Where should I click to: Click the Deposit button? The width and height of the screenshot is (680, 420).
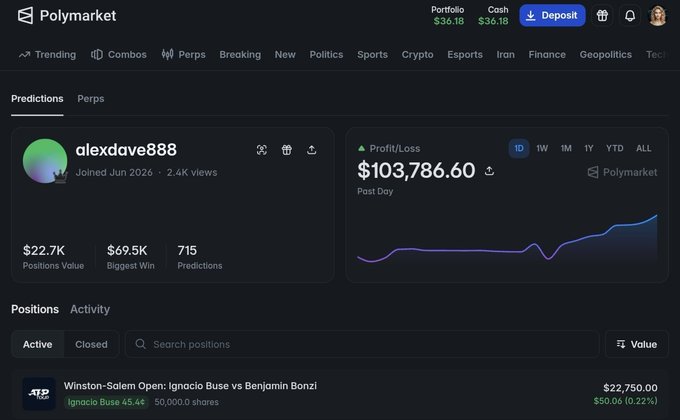point(552,16)
